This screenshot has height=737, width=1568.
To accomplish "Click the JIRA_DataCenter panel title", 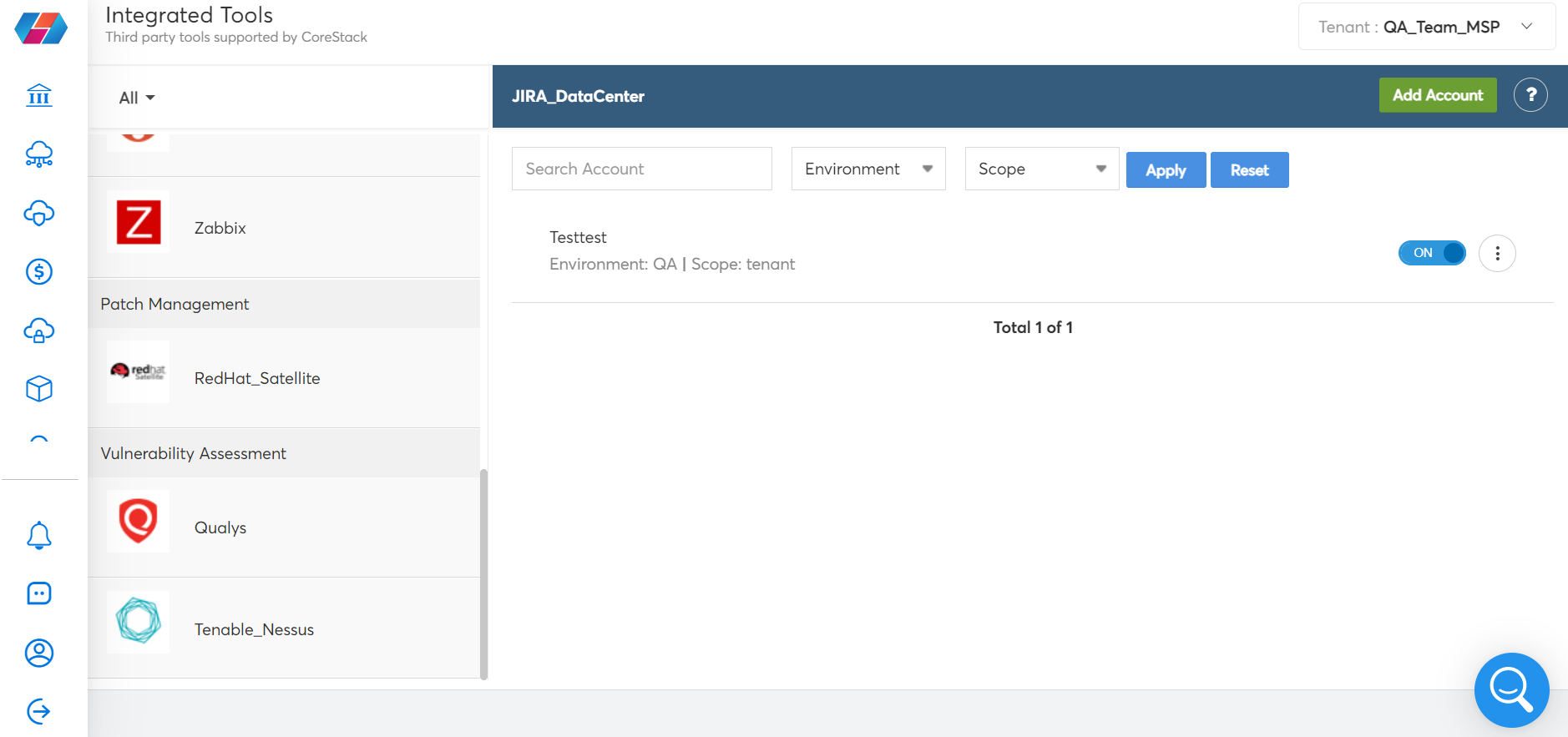I will click(578, 96).
